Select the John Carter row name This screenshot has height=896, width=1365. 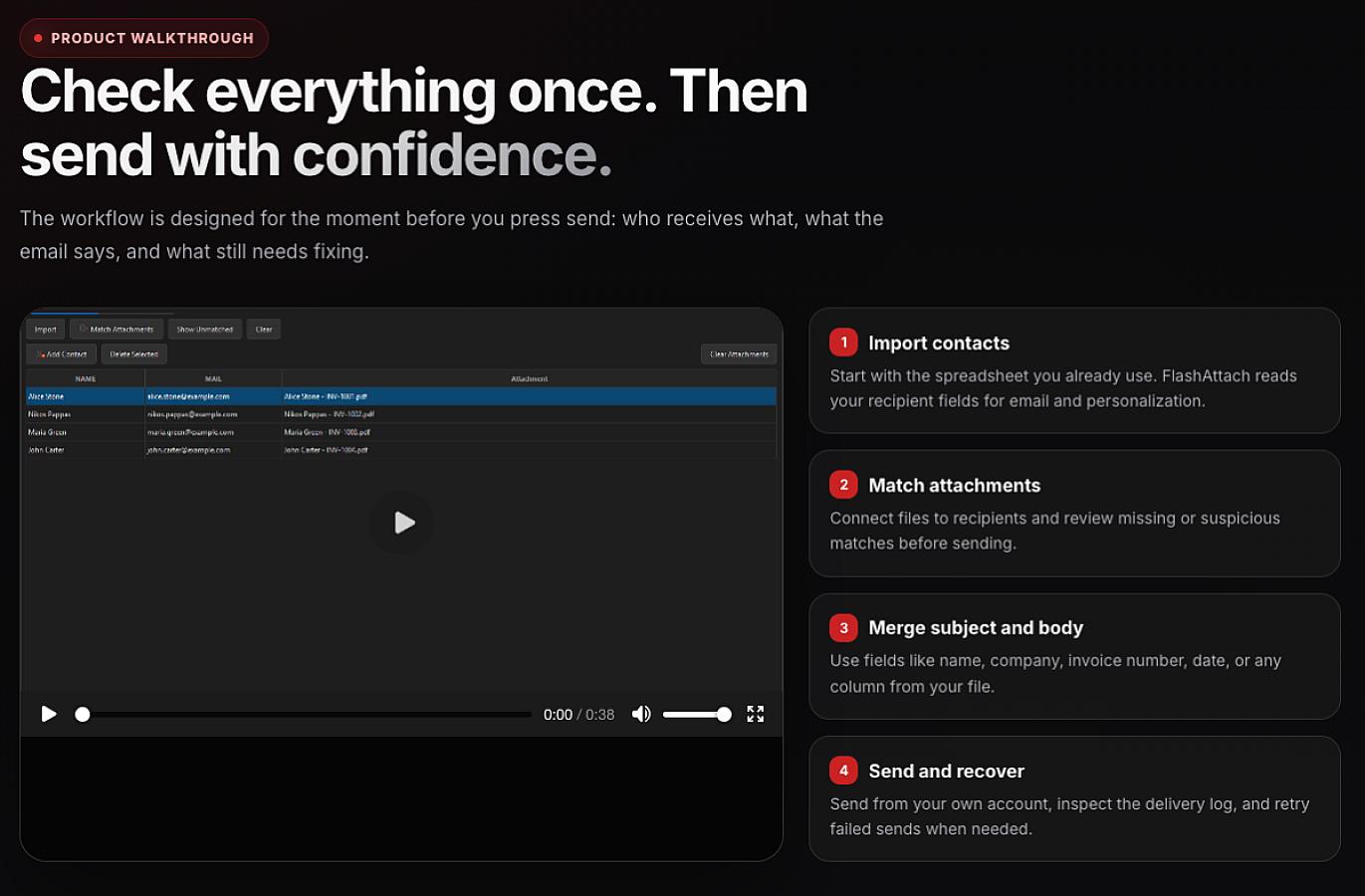point(46,450)
